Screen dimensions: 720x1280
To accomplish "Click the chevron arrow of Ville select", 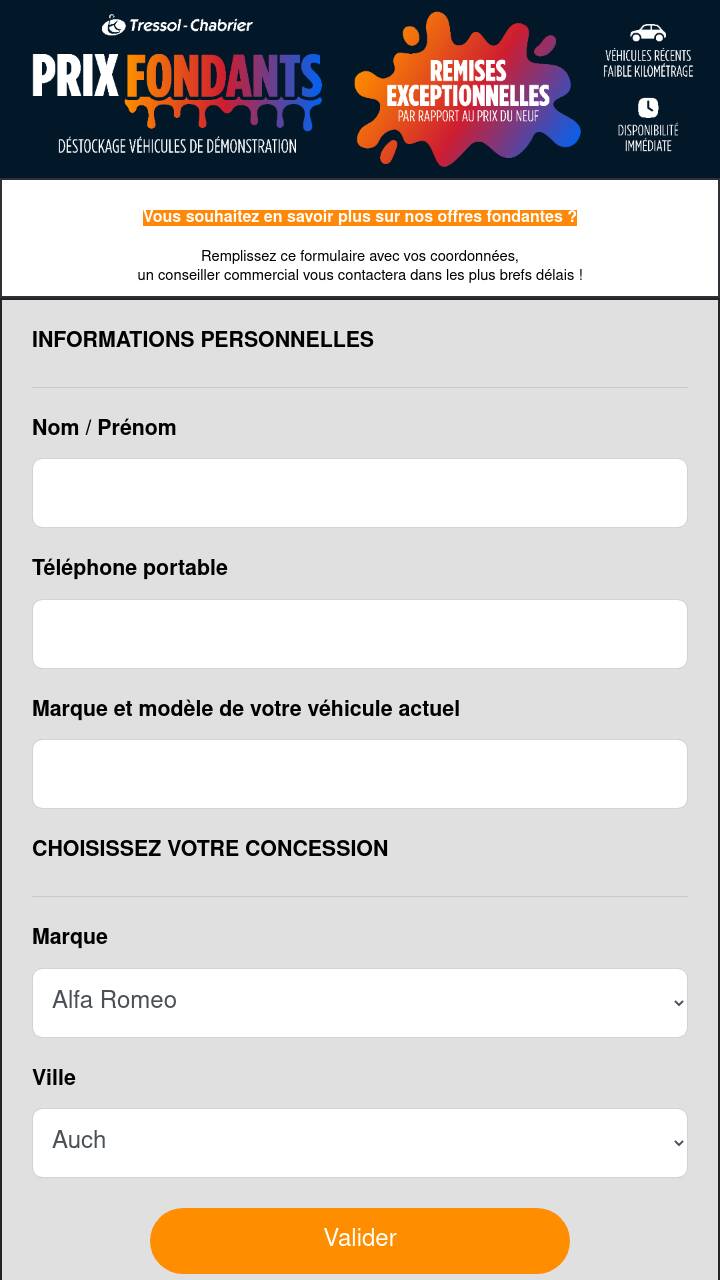I will coord(679,1143).
